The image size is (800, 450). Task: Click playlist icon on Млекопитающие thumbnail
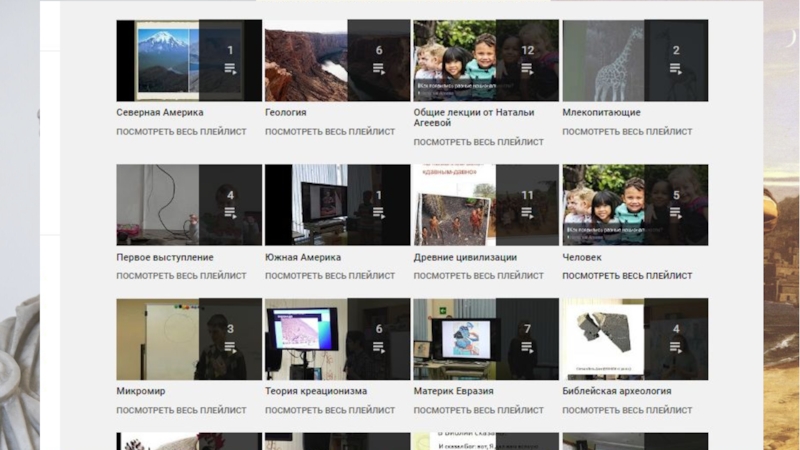click(676, 69)
